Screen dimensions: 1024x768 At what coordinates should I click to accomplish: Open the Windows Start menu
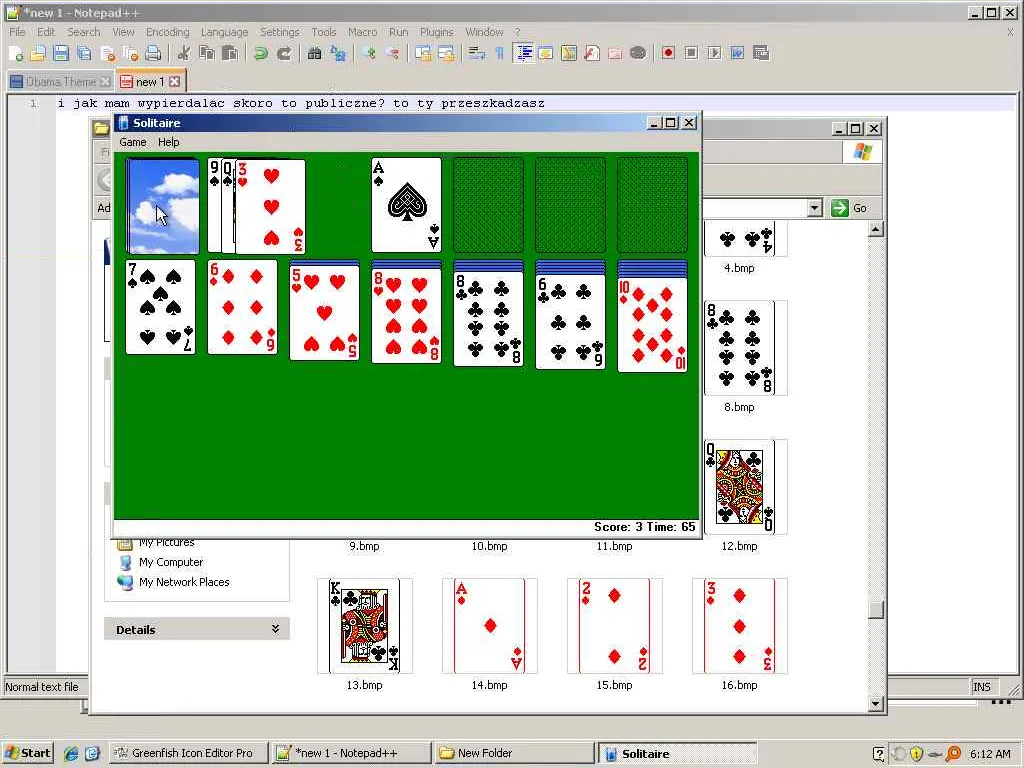[27, 753]
